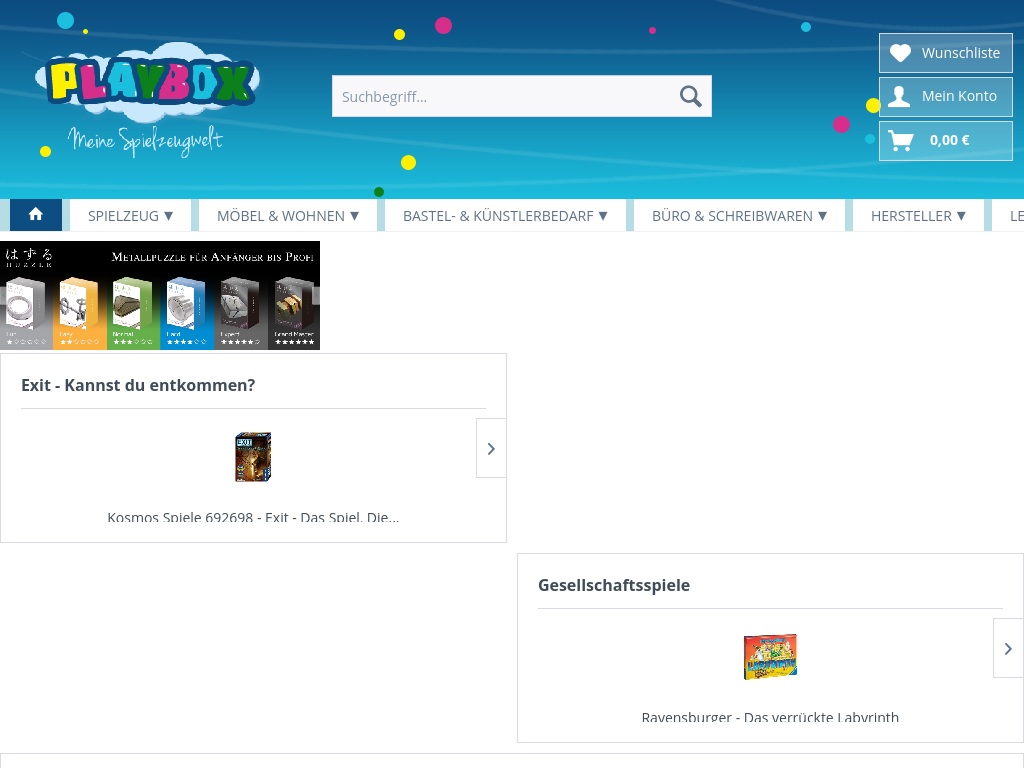Expand the Möbel & Wohnen menu
This screenshot has height=768, width=1024.
point(287,215)
